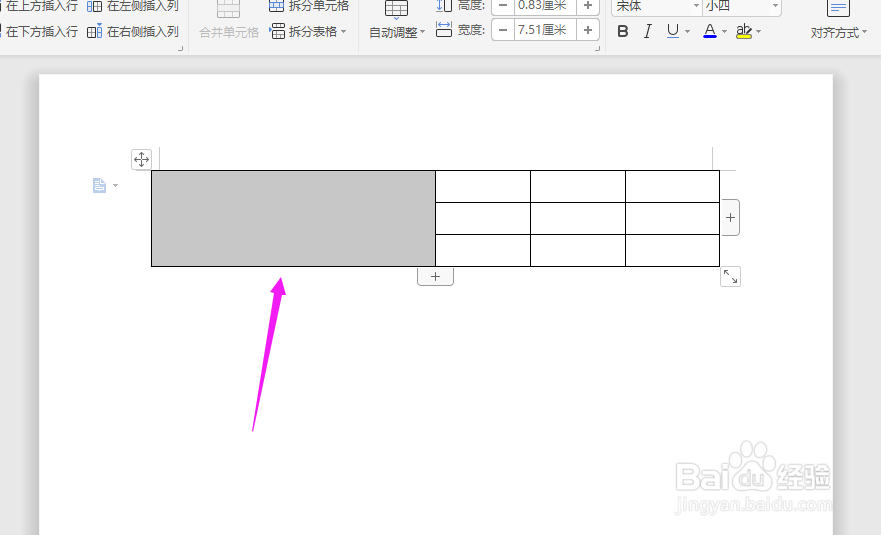Image resolution: width=881 pixels, height=535 pixels.
Task: Click the top-right cell of the table
Action: coord(673,187)
